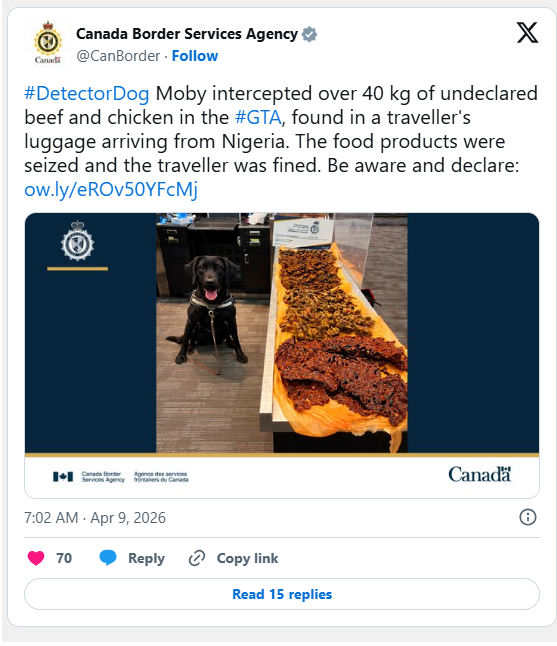Click the Reply text label
Screen dimensions: 557x646
pyautogui.click(x=146, y=558)
